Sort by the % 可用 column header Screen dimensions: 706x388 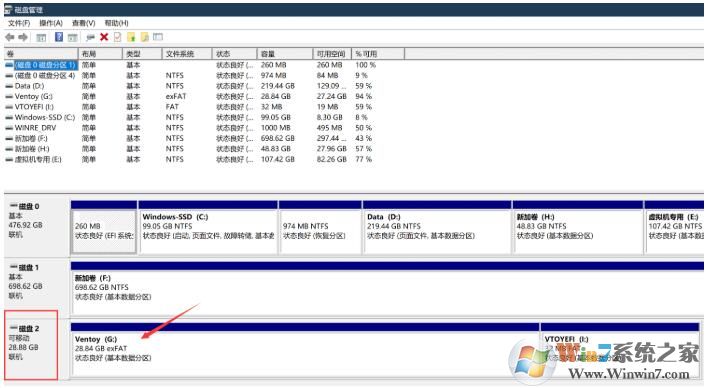[378, 54]
